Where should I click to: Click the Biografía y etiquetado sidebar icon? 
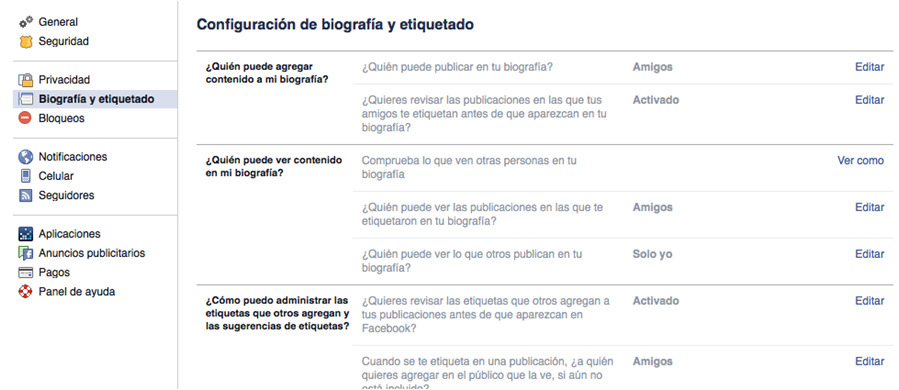click(x=26, y=99)
